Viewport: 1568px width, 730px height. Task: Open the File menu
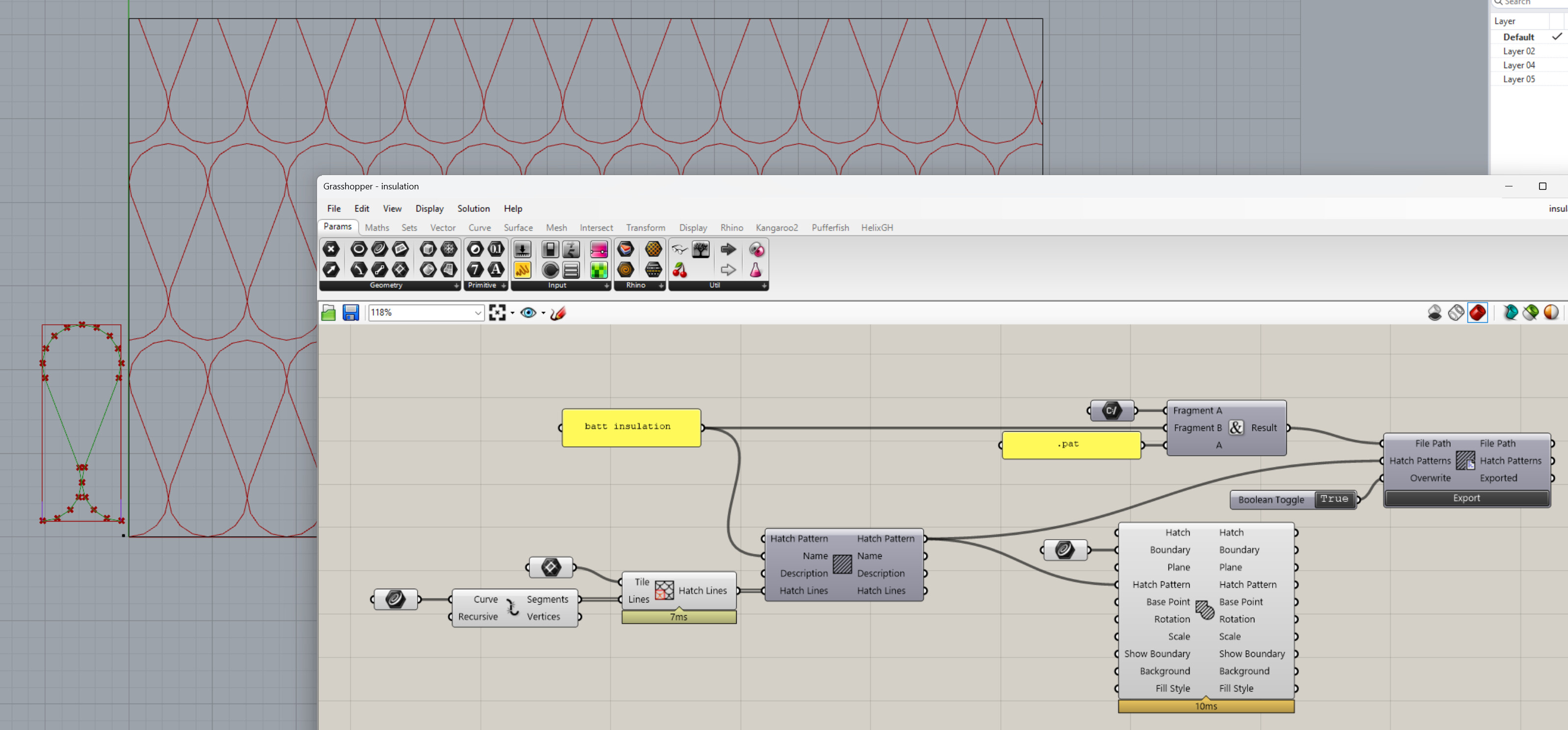tap(334, 209)
